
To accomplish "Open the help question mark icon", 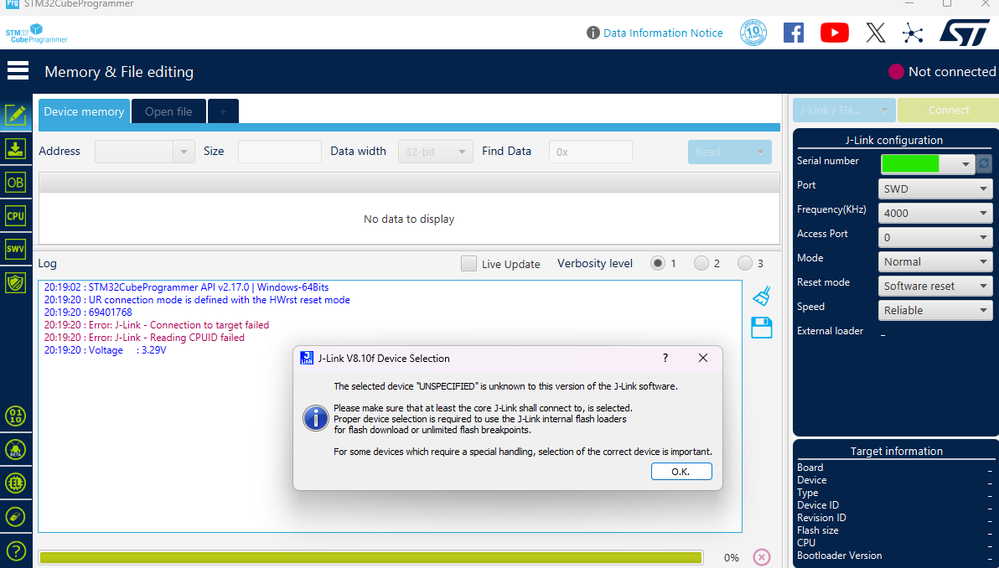I will [x=15, y=551].
